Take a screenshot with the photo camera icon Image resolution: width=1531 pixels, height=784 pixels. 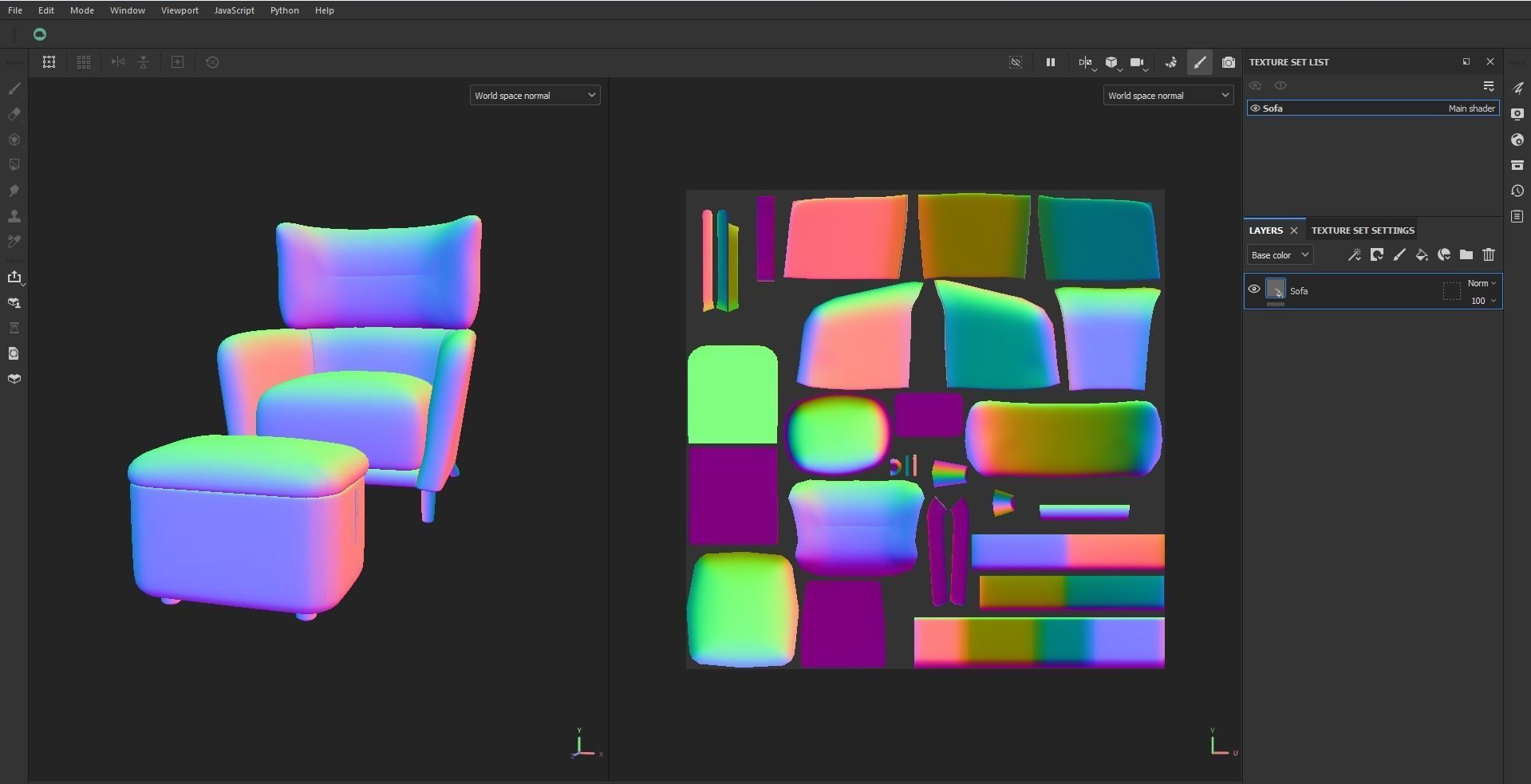pos(1229,62)
